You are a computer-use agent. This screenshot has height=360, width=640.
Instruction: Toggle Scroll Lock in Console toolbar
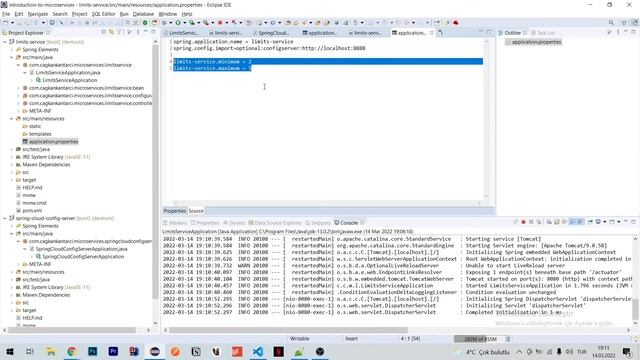click(556, 222)
